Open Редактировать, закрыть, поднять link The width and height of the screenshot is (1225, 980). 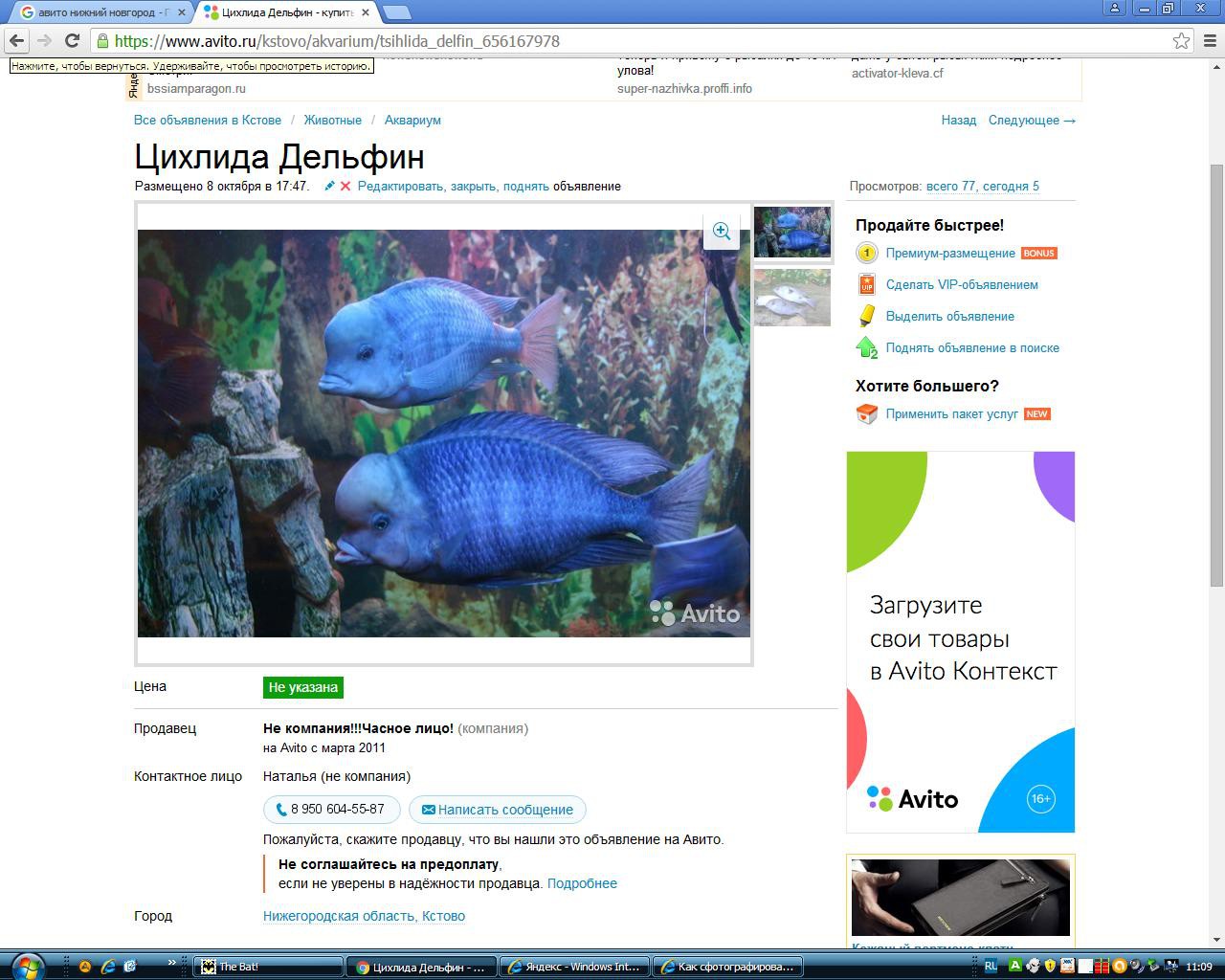(454, 186)
